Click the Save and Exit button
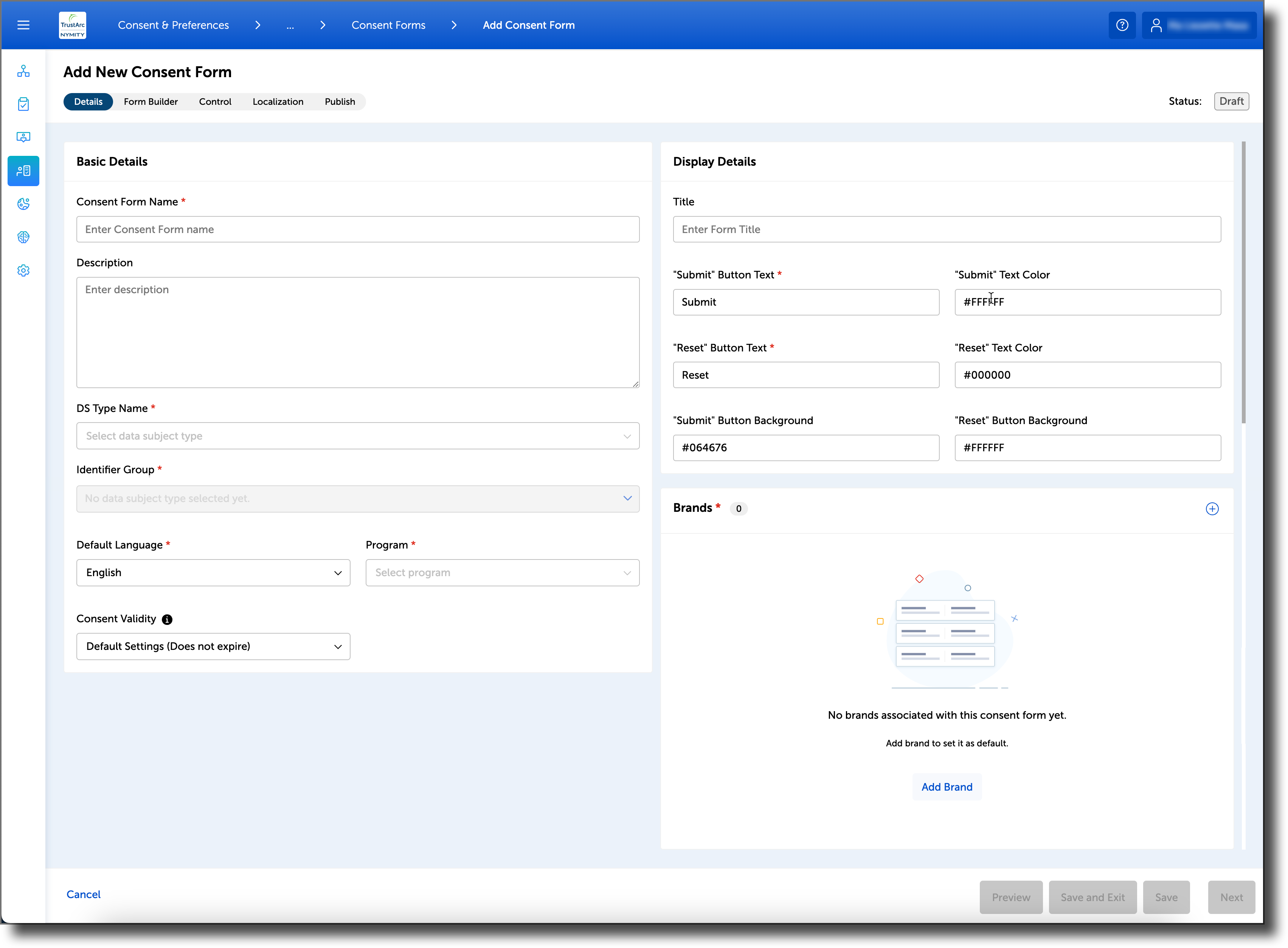Viewport: 1288px width, 948px height. 1092,897
